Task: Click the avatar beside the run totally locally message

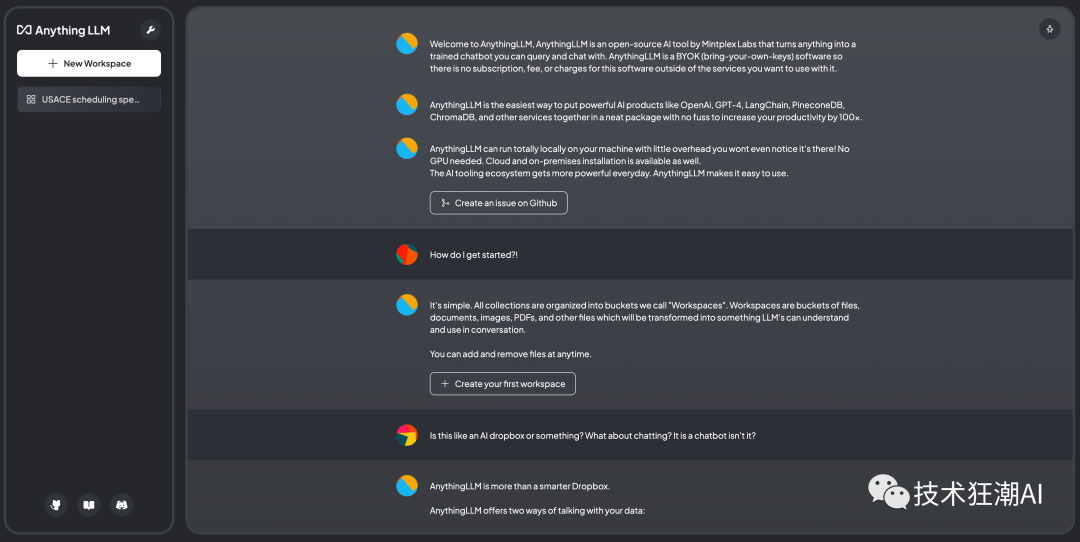Action: [407, 148]
